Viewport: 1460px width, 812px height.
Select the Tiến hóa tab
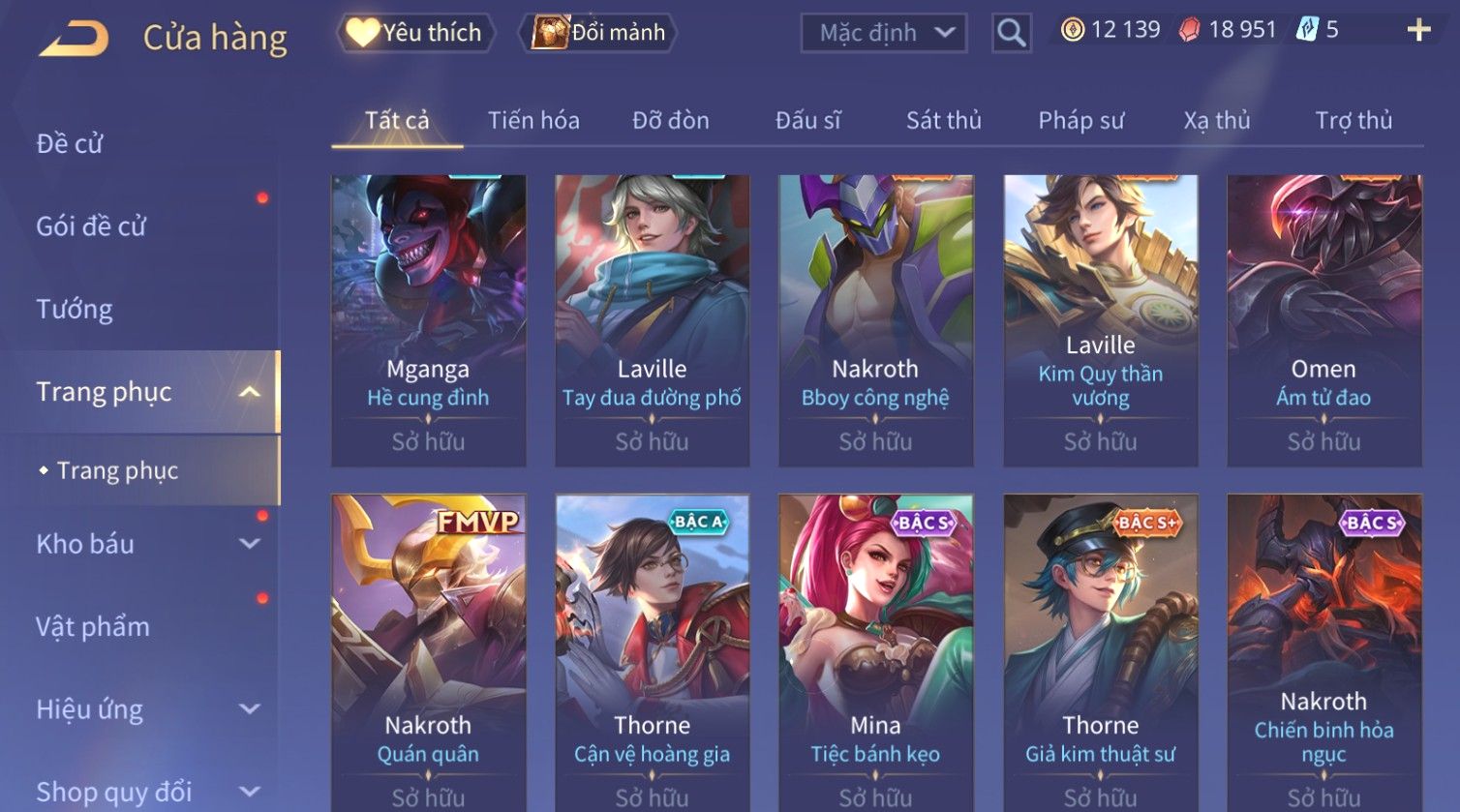[533, 121]
